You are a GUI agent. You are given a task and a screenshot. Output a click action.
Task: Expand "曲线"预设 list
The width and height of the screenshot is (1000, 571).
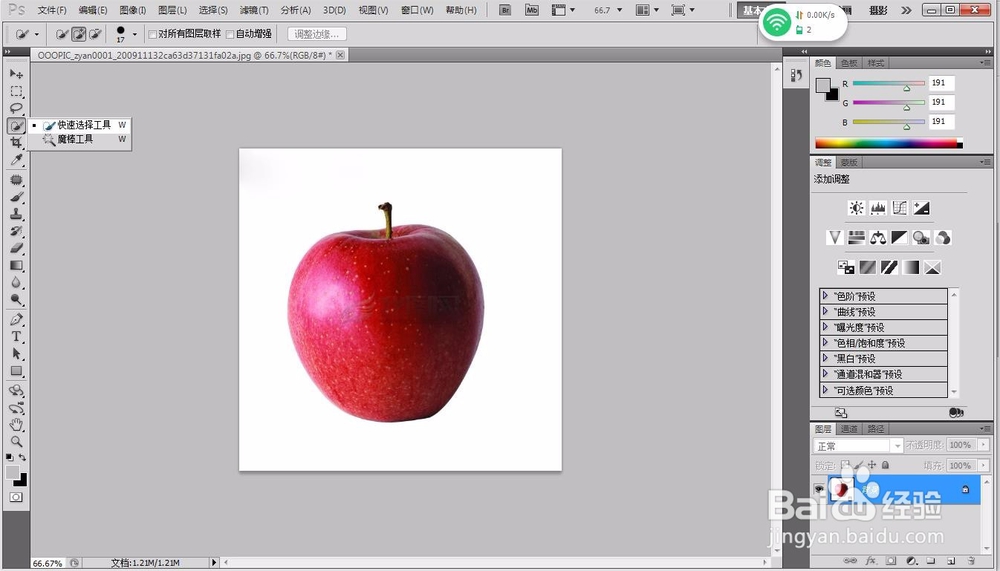[825, 311]
